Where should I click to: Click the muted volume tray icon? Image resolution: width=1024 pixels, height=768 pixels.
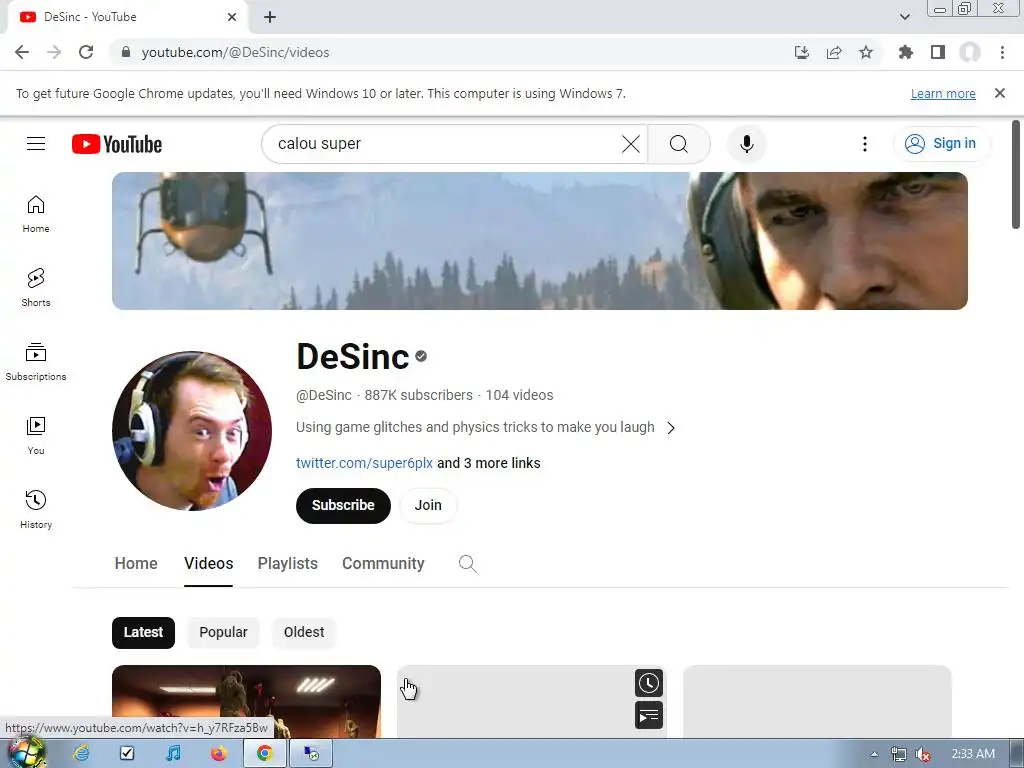[923, 754]
